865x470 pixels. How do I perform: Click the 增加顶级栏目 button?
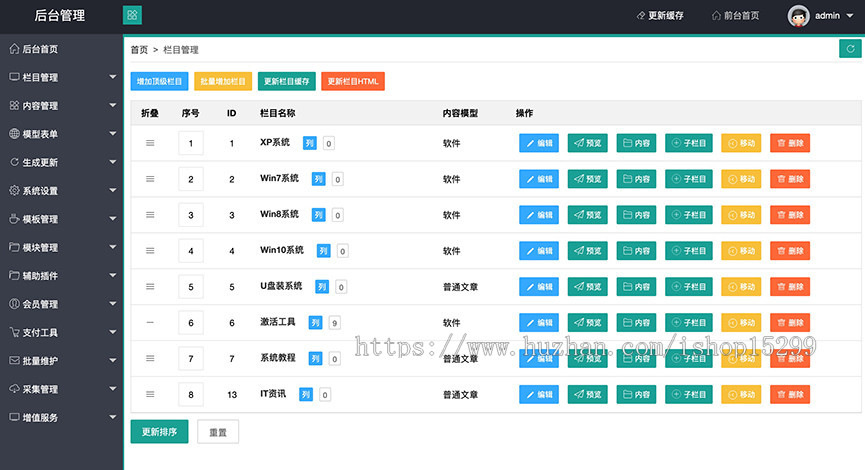pos(159,81)
